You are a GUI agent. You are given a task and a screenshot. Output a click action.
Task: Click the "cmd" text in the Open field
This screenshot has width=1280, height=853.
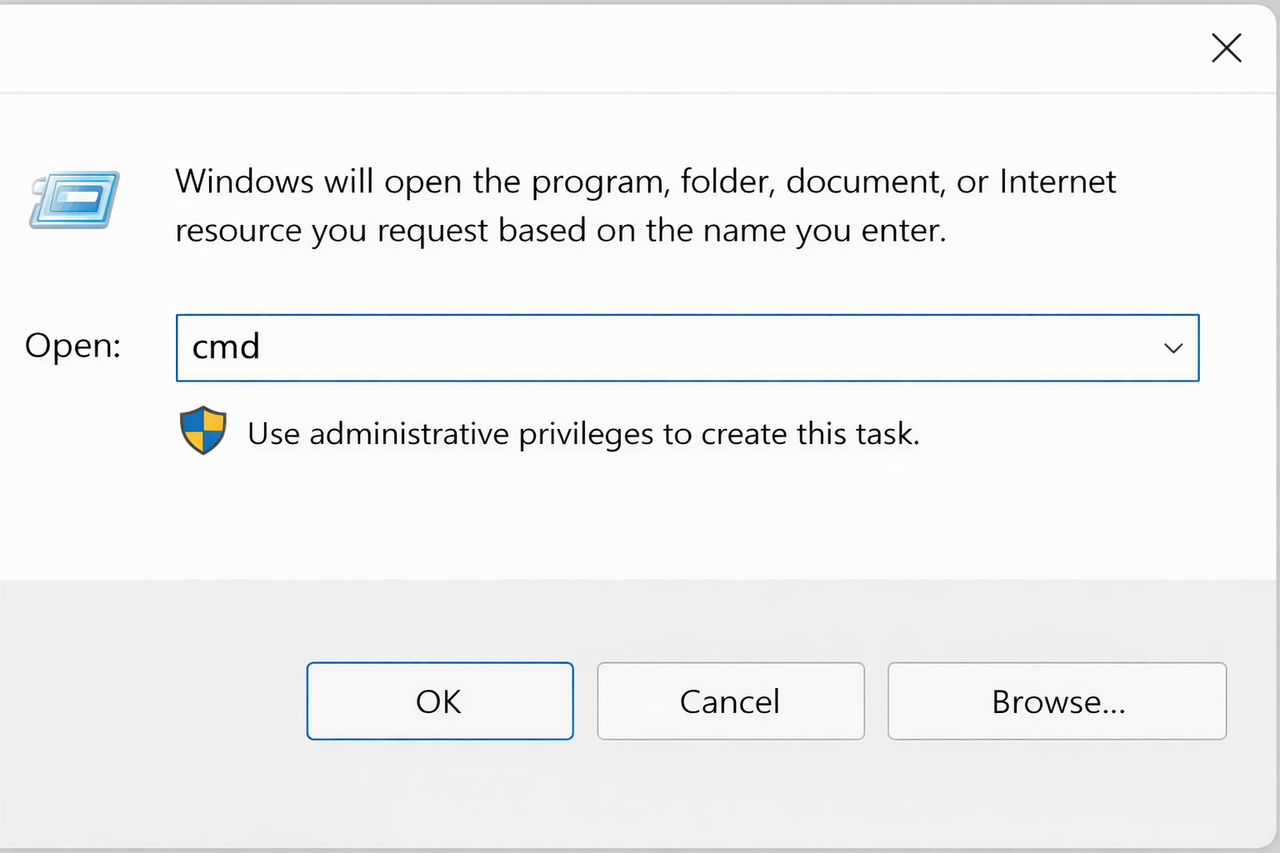(226, 347)
